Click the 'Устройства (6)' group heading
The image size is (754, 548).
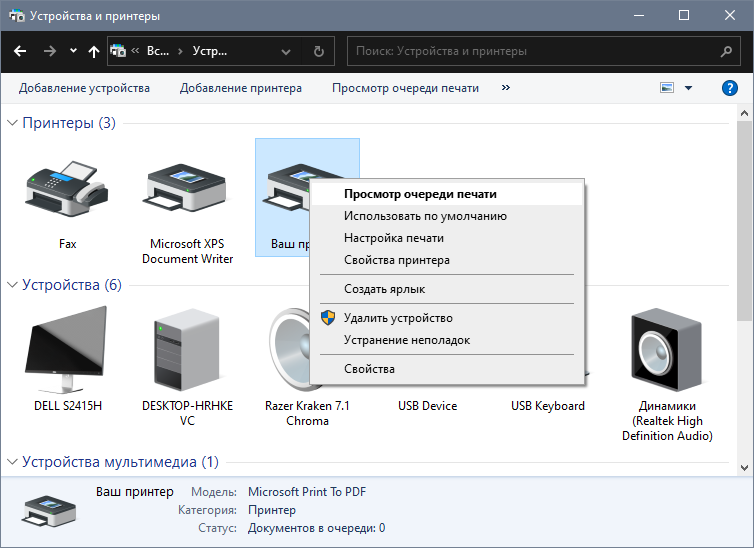72,285
